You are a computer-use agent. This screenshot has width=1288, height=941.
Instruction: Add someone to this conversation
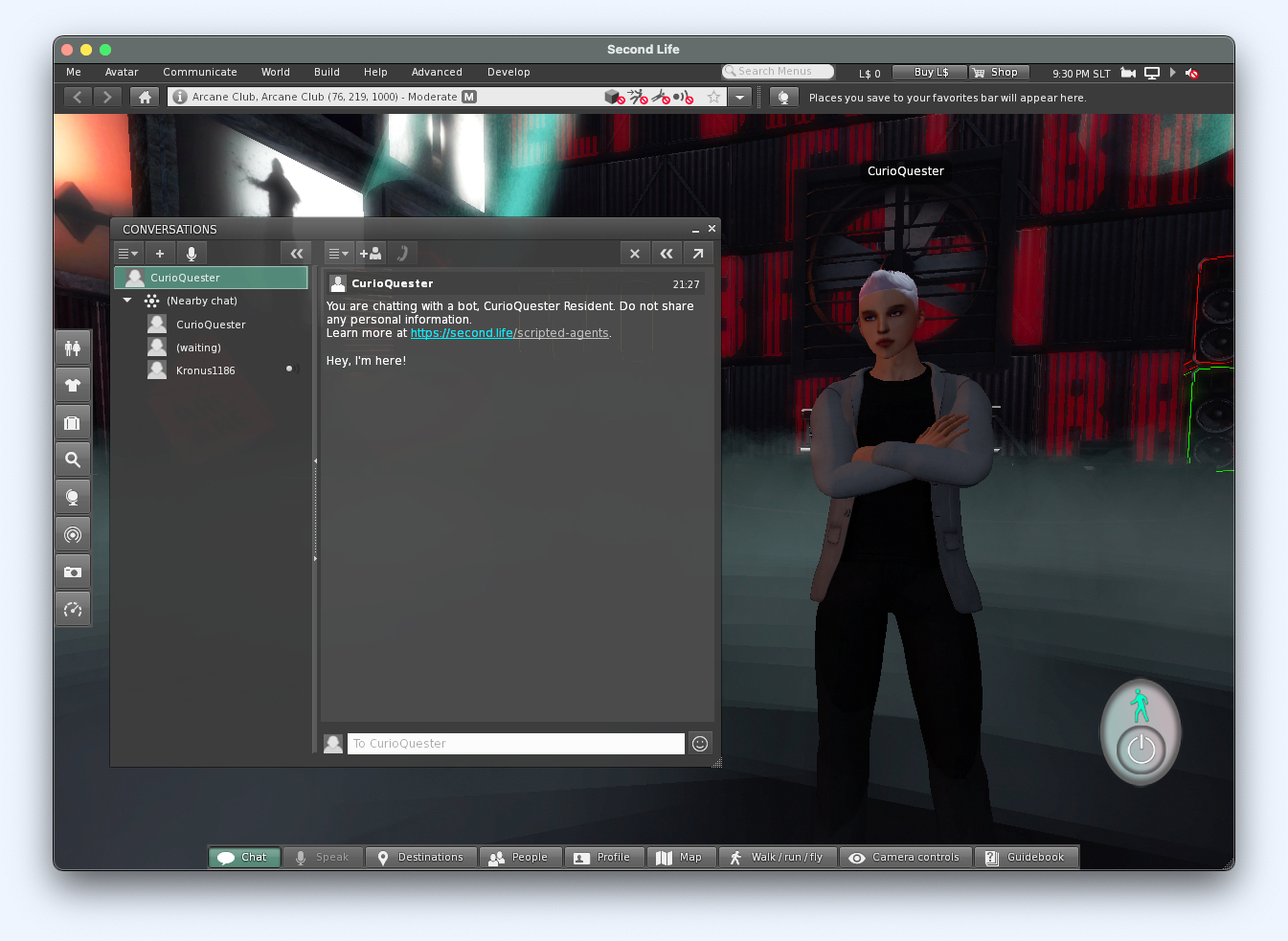(x=371, y=254)
